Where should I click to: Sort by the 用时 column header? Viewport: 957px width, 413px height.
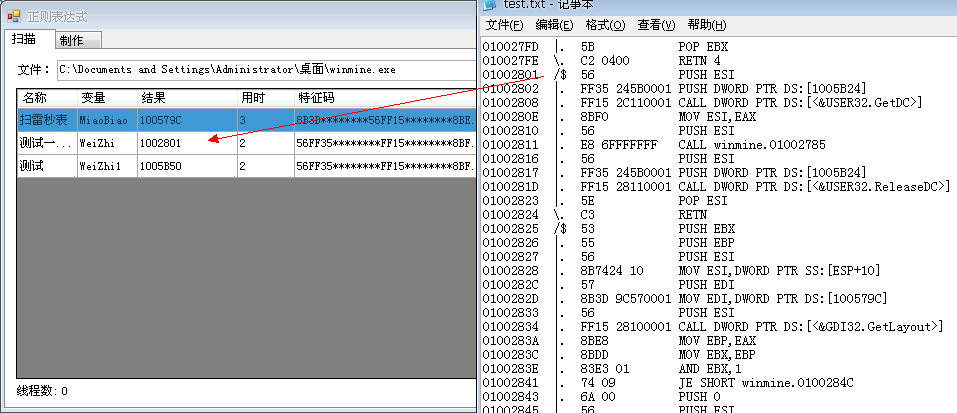(265, 98)
